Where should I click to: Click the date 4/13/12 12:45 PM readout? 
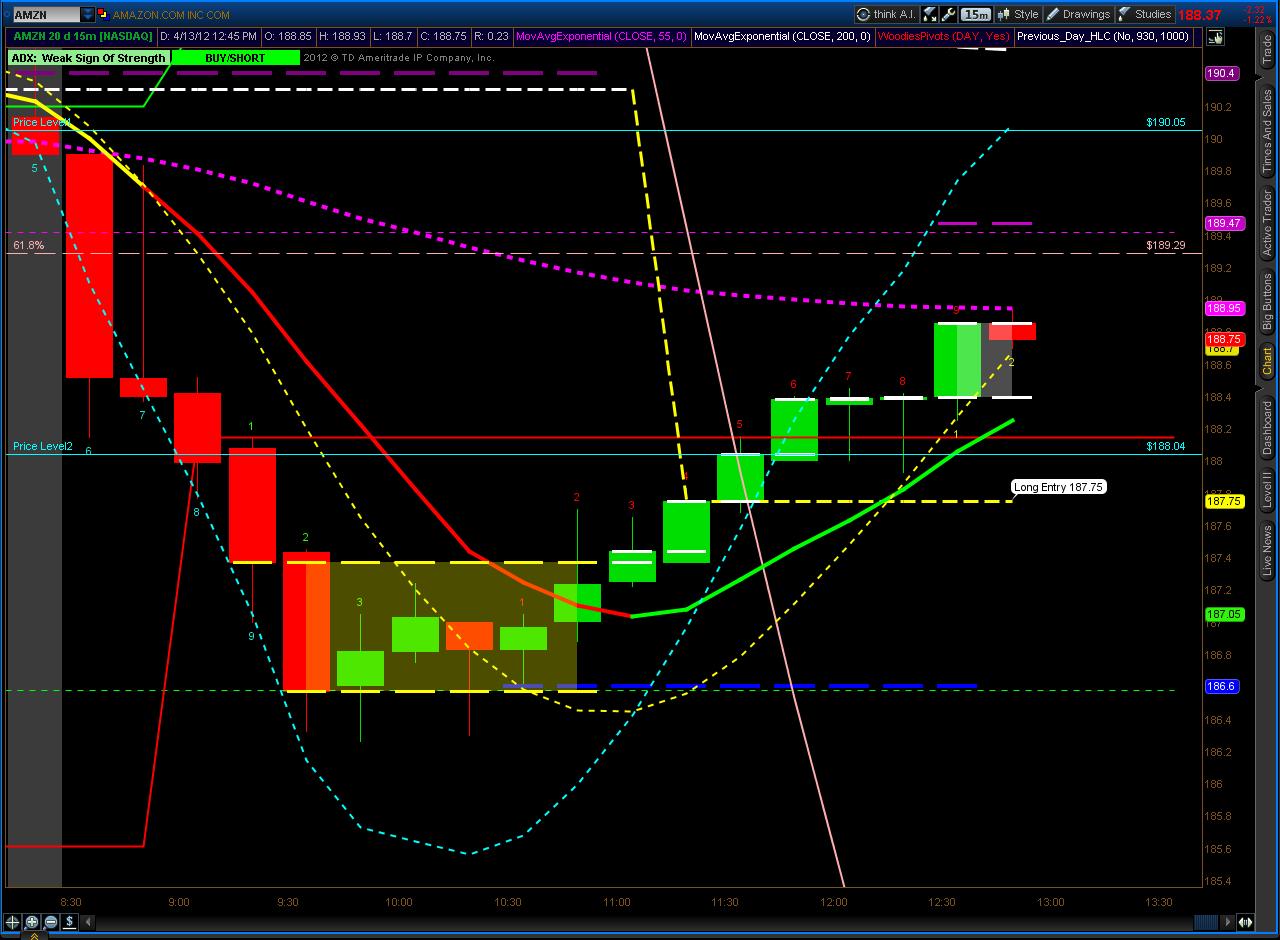click(x=210, y=36)
